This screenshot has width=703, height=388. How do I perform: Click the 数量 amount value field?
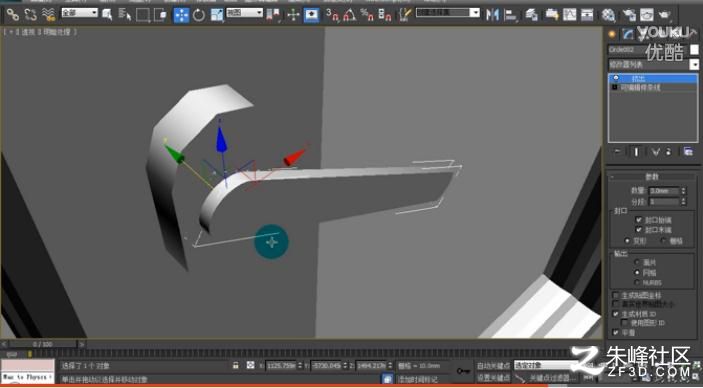[665, 191]
